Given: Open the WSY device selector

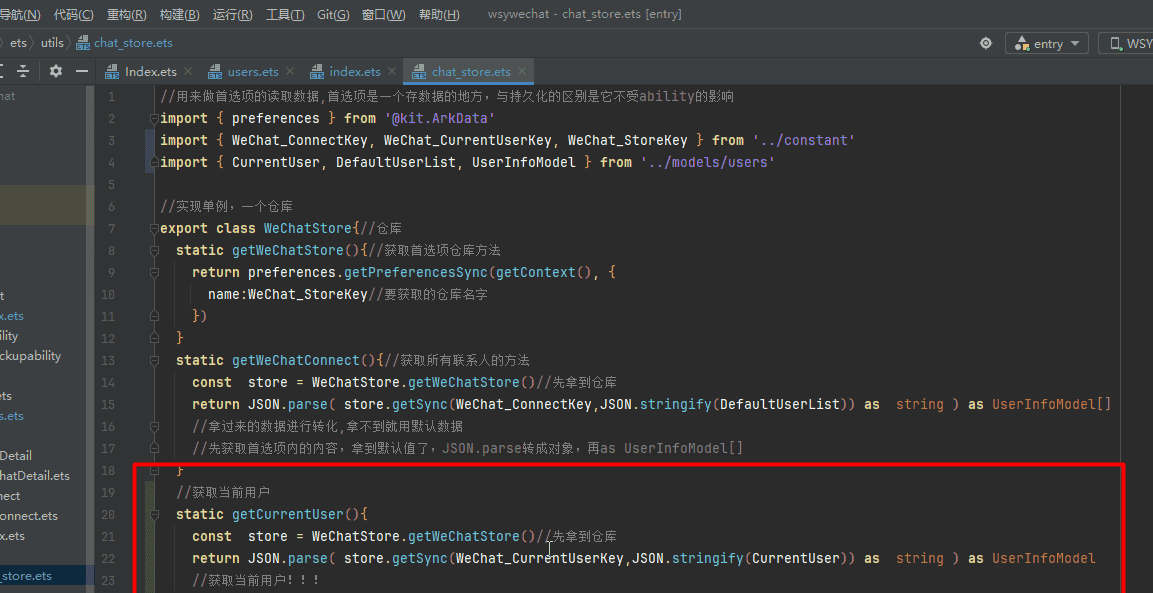Looking at the screenshot, I should [1127, 43].
